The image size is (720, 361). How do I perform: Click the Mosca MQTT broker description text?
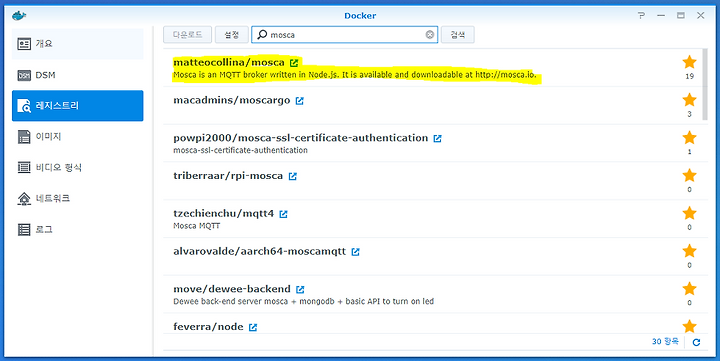coord(354,75)
